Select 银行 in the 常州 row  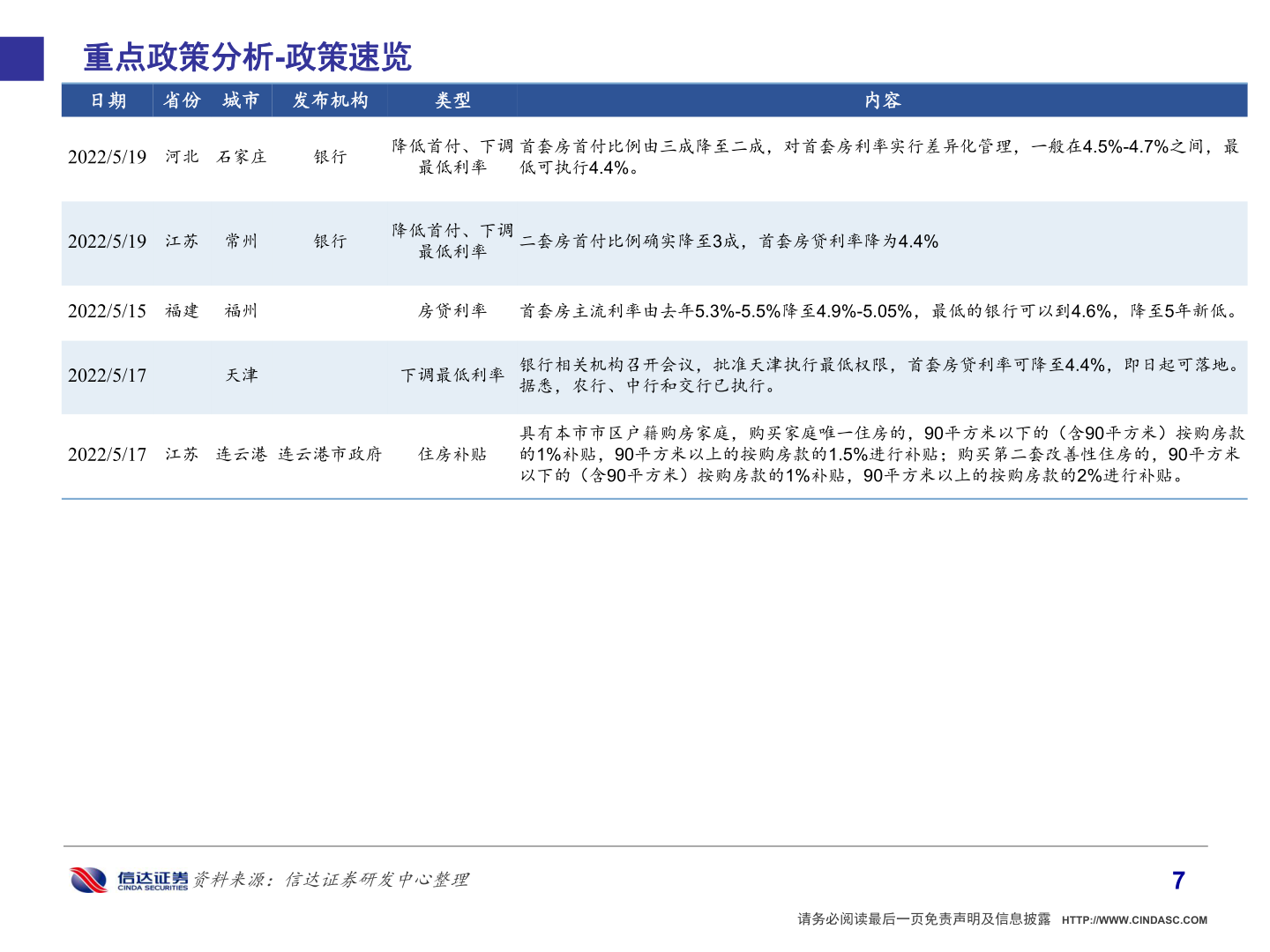[x=331, y=242]
